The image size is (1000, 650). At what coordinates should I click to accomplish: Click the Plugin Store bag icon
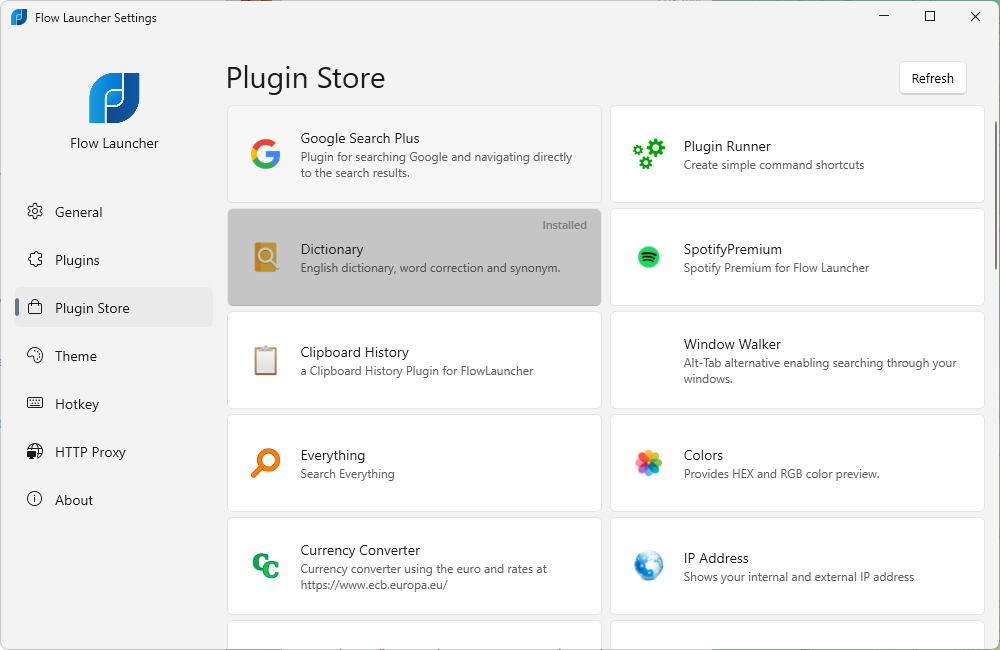click(35, 307)
